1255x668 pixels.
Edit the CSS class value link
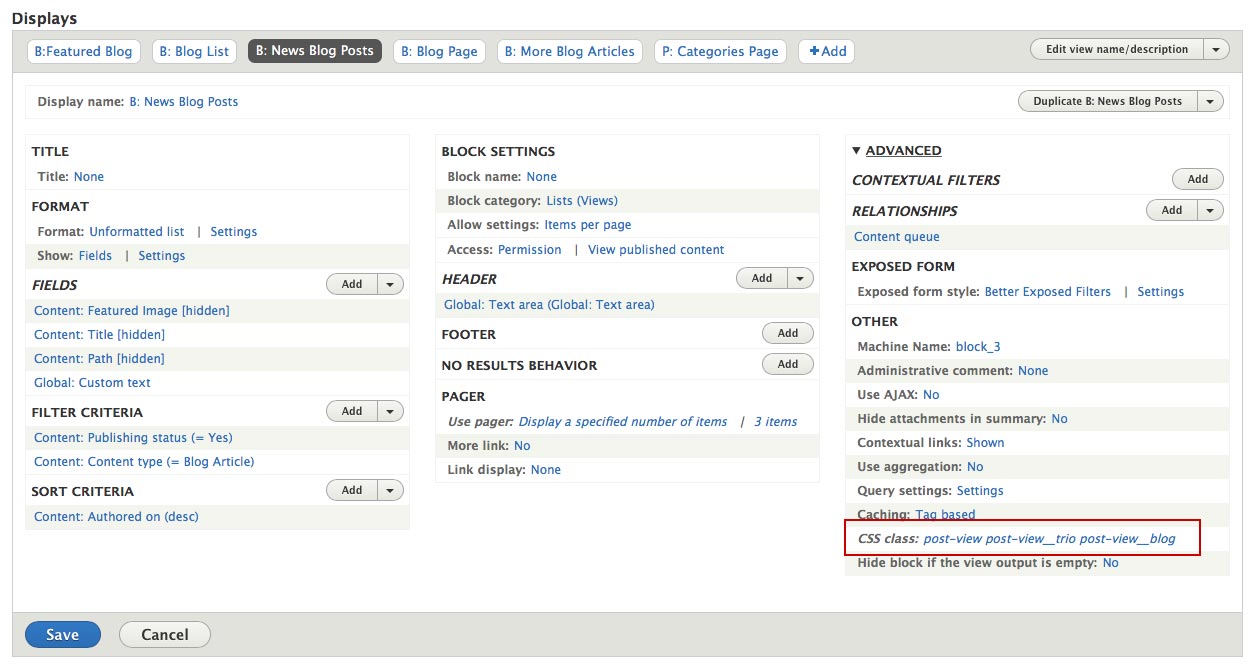tap(1049, 539)
